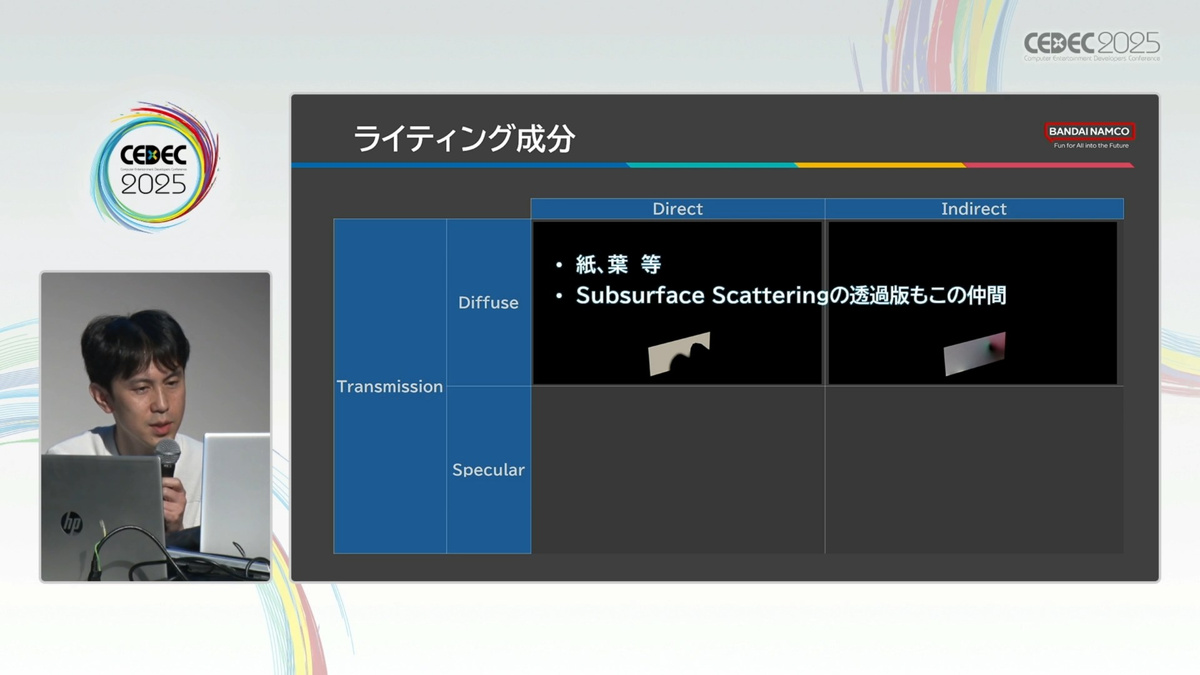Click the empty Indirect Specular cell

[x=973, y=469]
